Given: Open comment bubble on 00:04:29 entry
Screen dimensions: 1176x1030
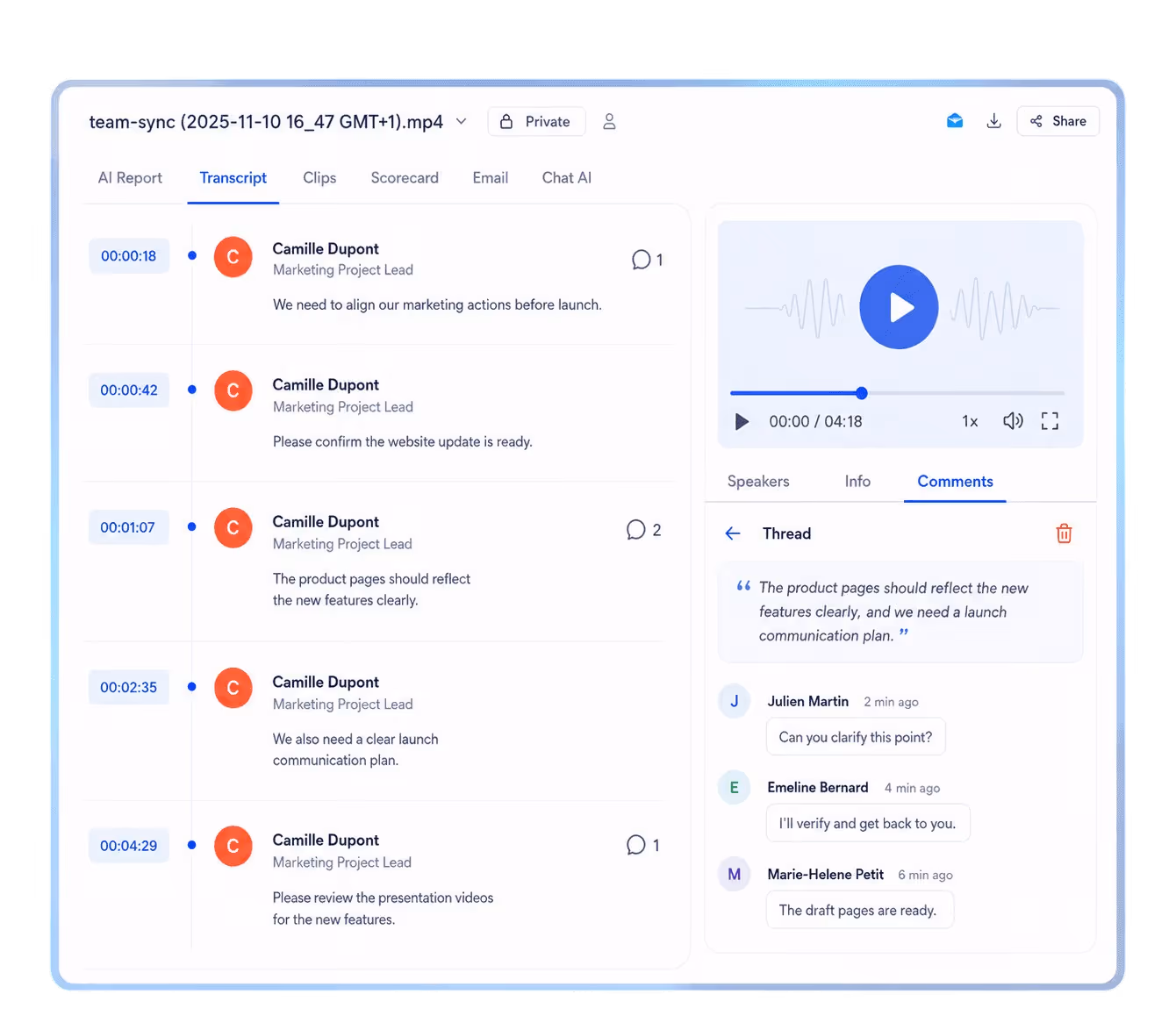Looking at the screenshot, I should [x=642, y=845].
